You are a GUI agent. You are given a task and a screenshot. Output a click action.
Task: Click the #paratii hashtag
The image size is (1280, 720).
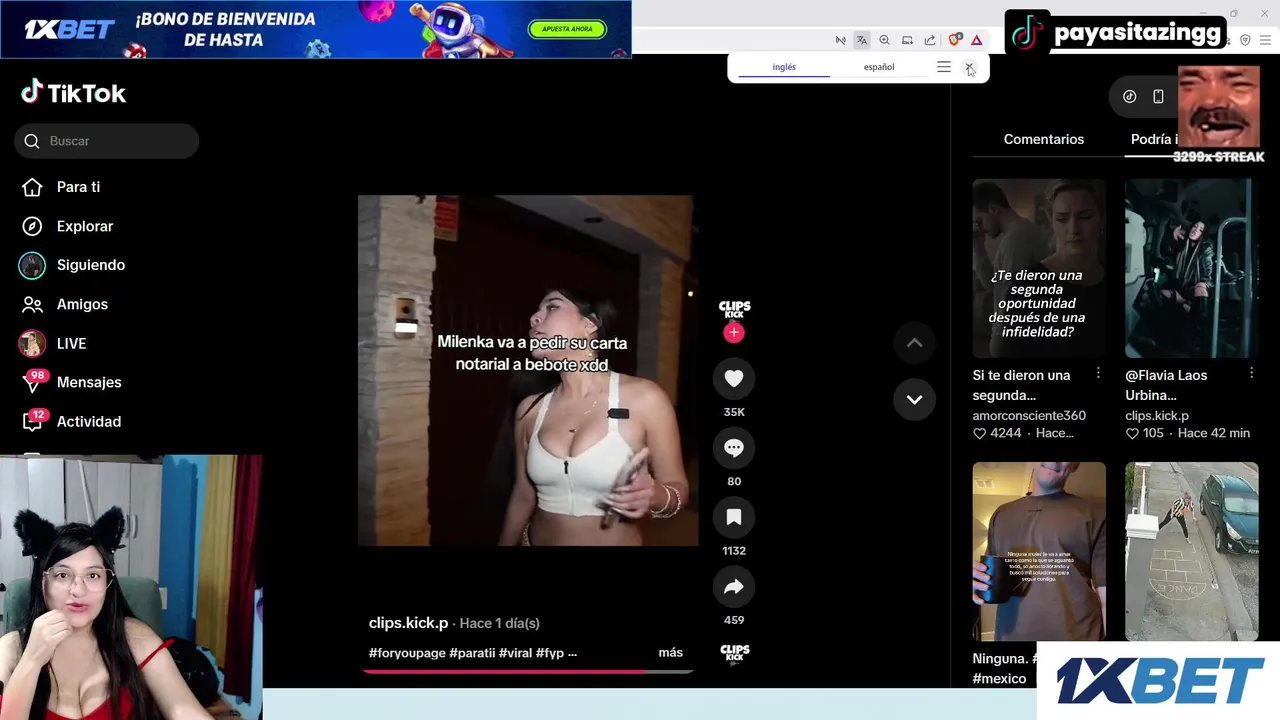[472, 653]
